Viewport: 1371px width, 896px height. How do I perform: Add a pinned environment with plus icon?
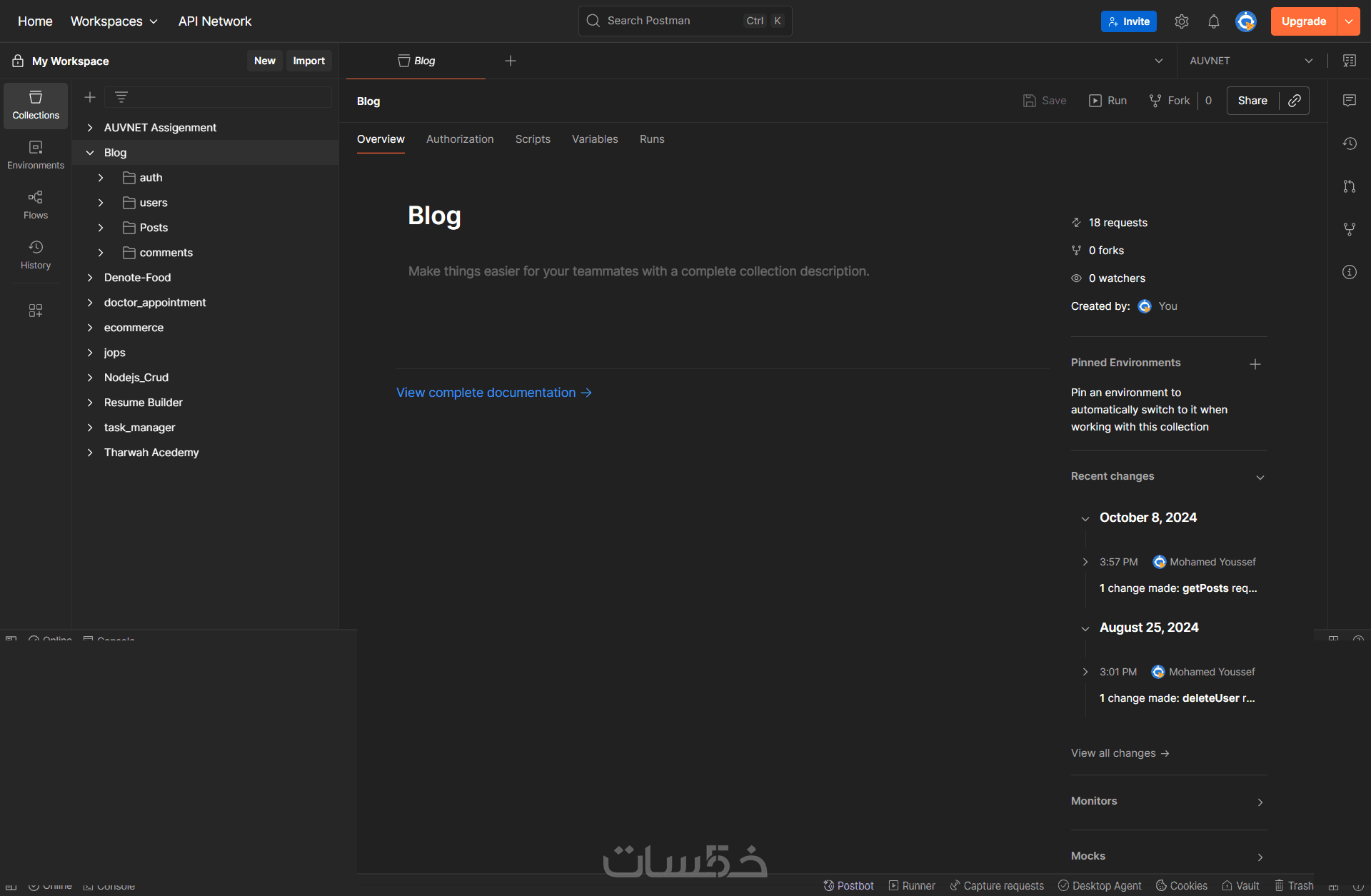1255,364
